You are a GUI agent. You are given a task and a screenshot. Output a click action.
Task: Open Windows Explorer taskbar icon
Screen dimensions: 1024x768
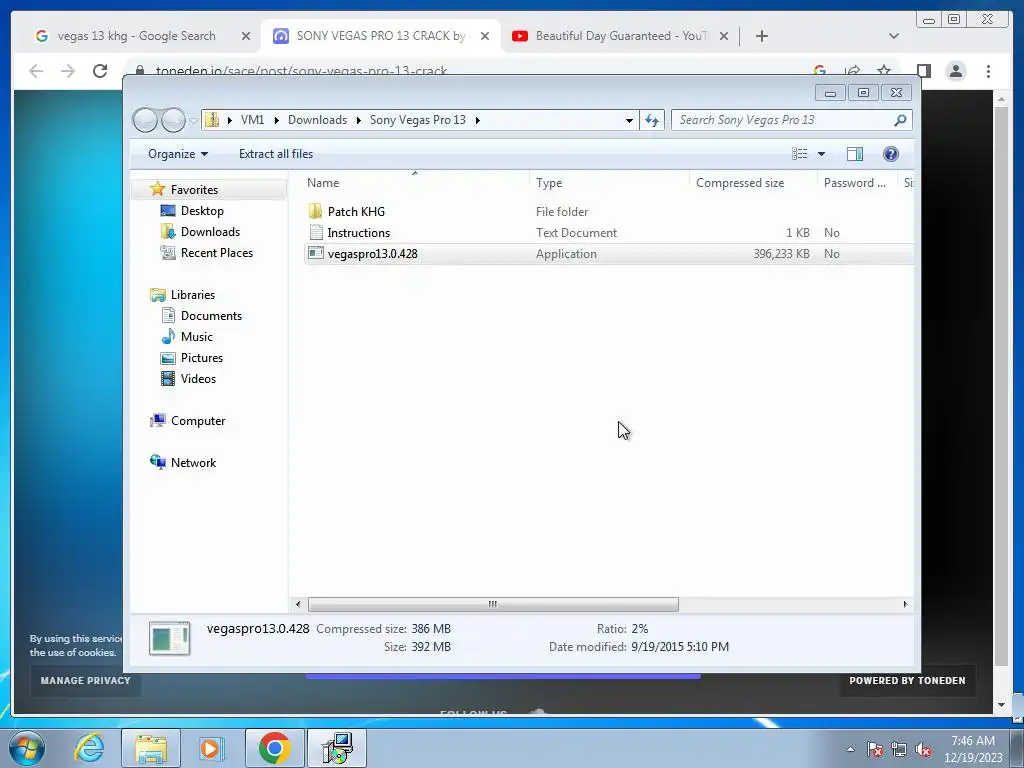[151, 748]
